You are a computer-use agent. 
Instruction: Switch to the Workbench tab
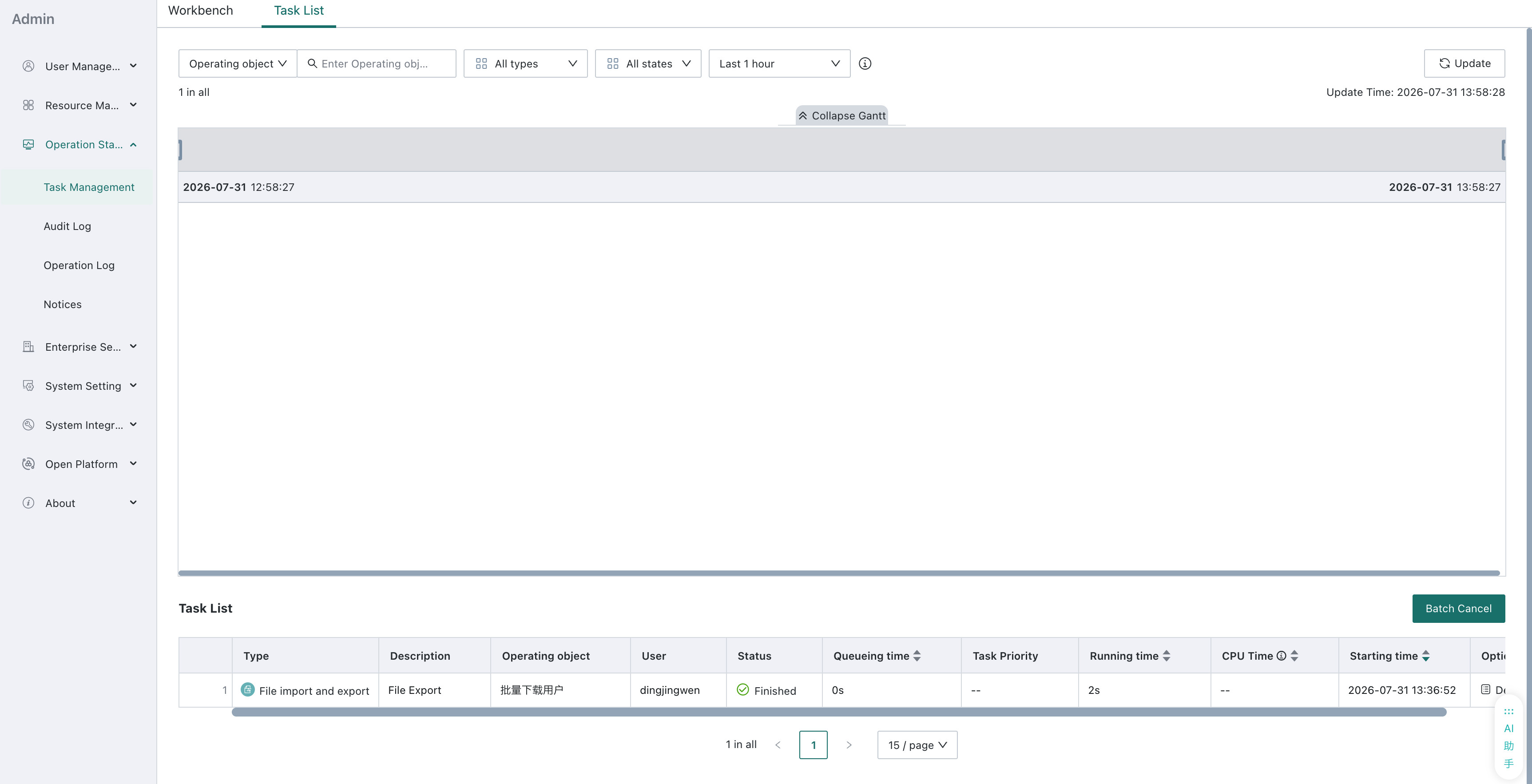point(200,11)
